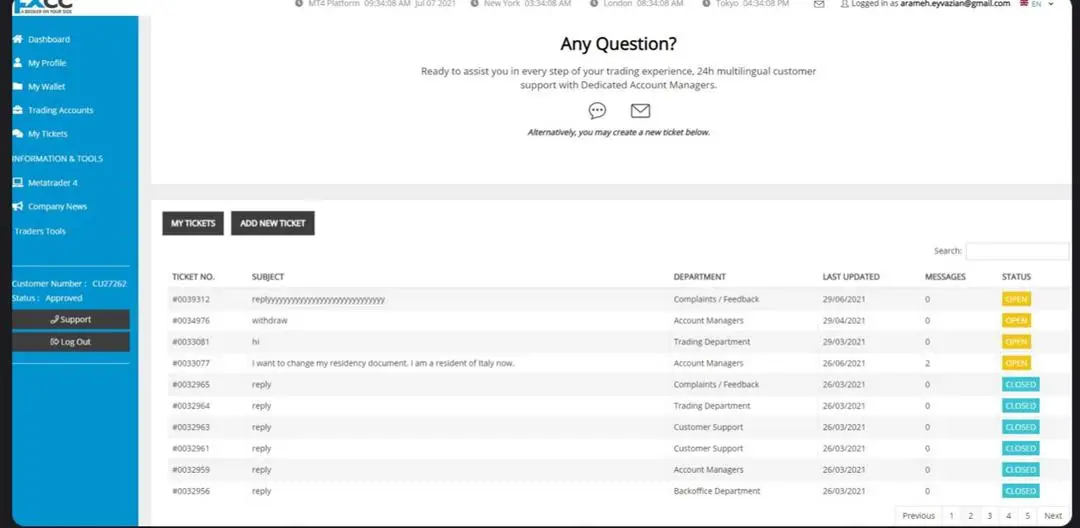The height and width of the screenshot is (528, 1080).
Task: Open the EN language dropdown
Action: point(1035,4)
